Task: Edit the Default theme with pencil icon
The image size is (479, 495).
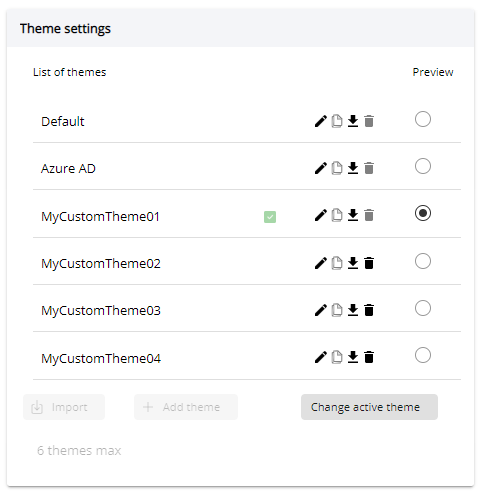Action: coord(320,121)
